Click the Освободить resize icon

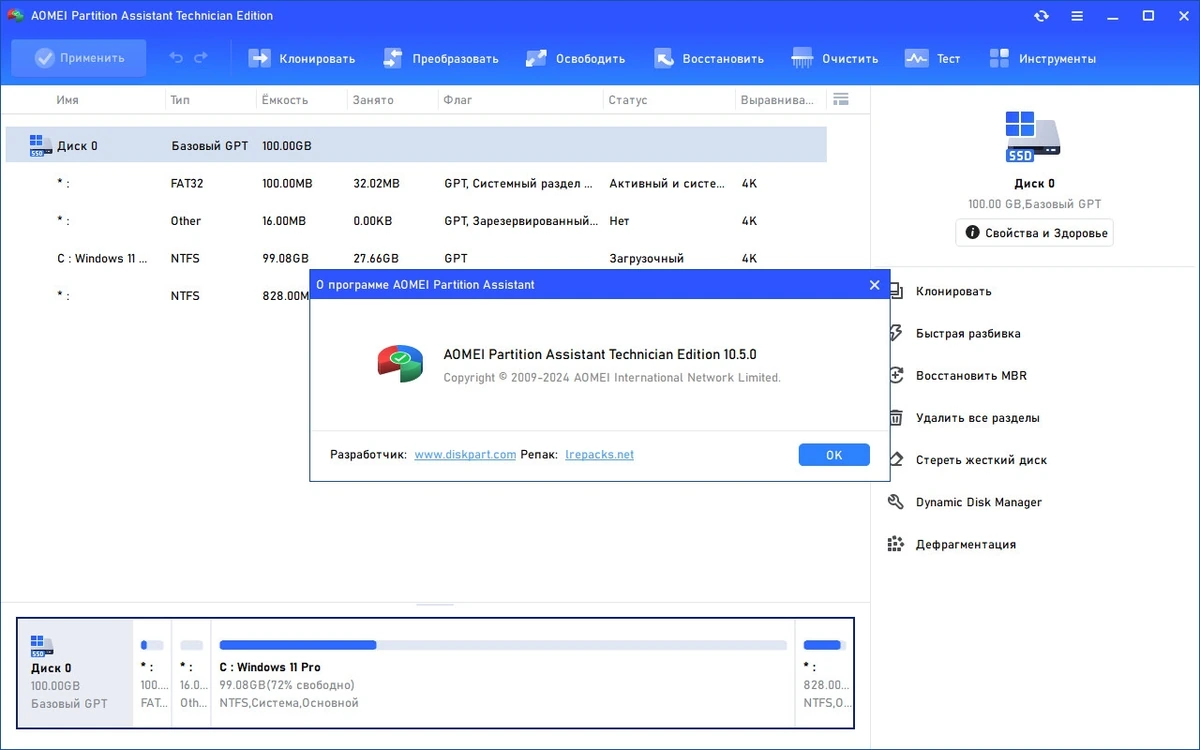click(x=536, y=58)
